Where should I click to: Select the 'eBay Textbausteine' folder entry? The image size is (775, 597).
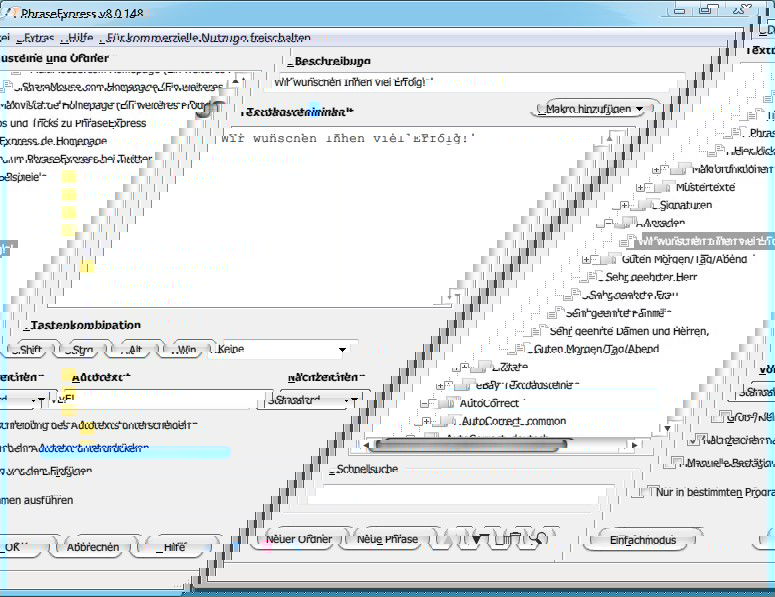pyautogui.click(x=526, y=385)
